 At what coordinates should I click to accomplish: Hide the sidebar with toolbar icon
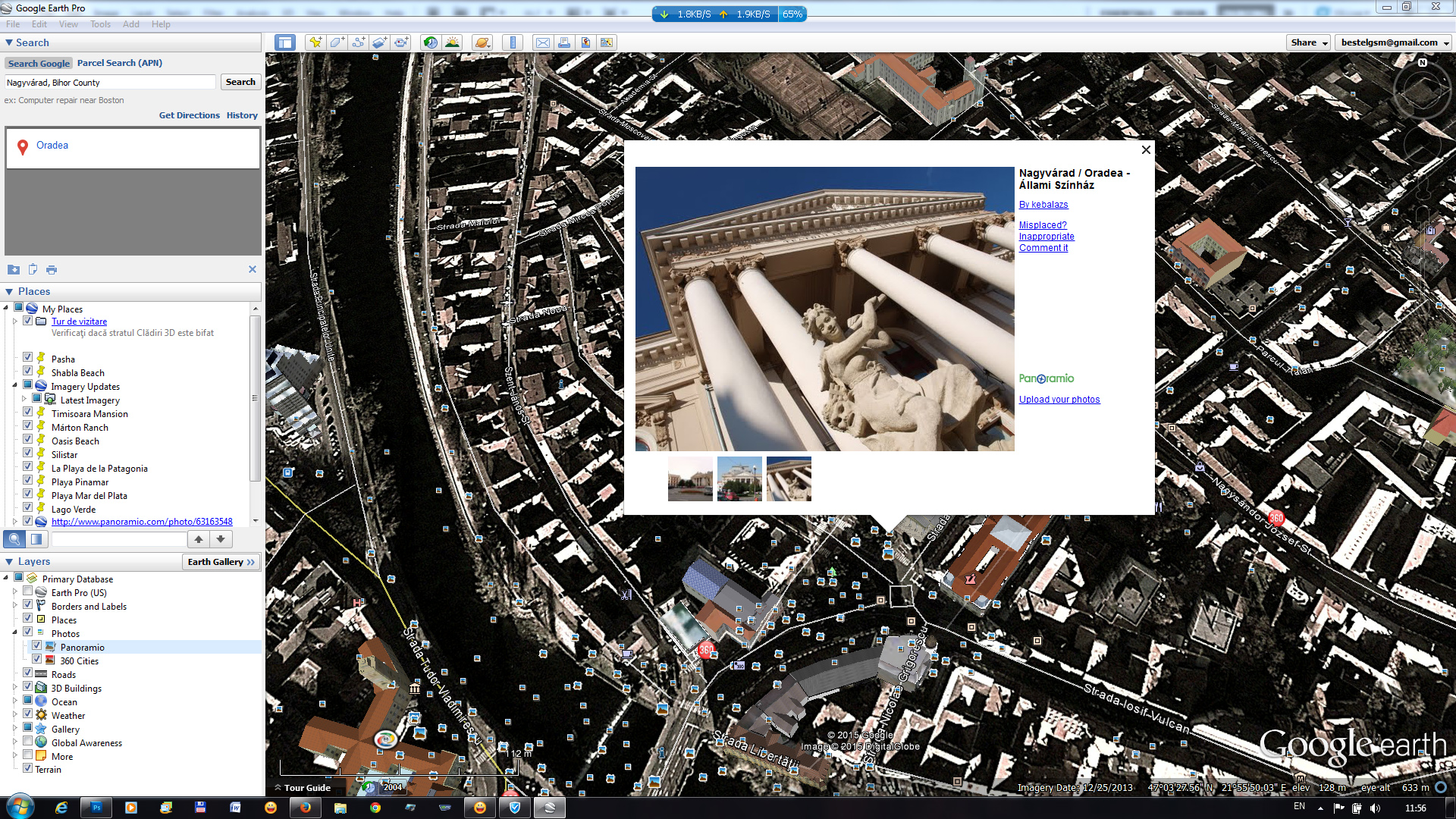click(x=285, y=42)
